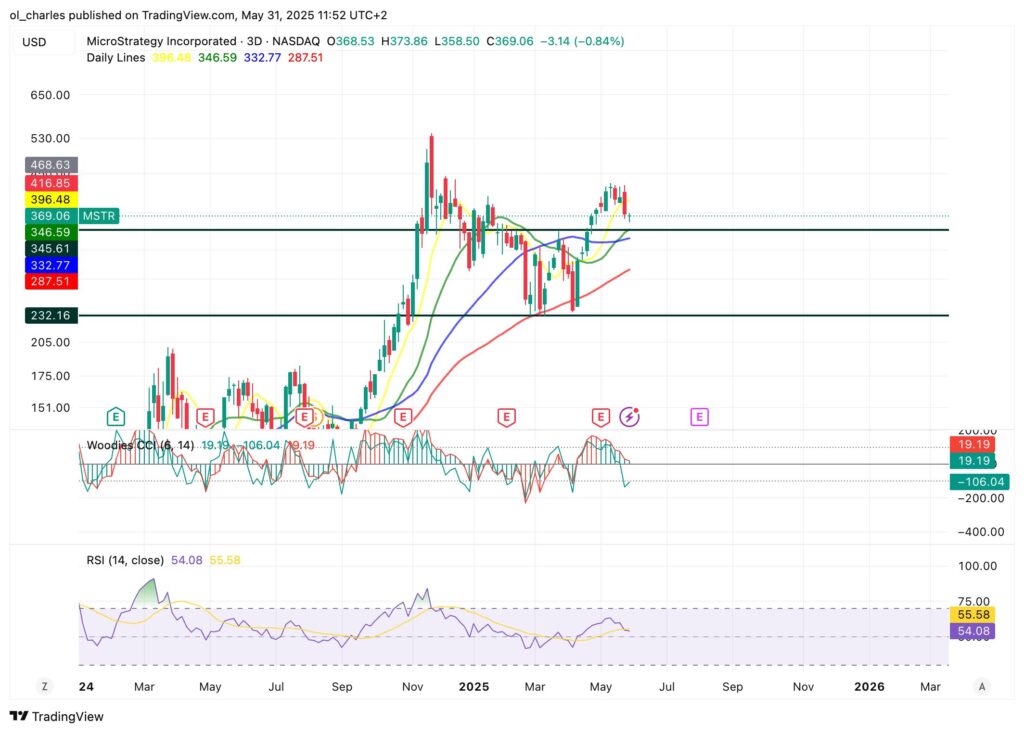This screenshot has width=1024, height=733.
Task: Click the 650.00 price scale label
Action: 50,95
